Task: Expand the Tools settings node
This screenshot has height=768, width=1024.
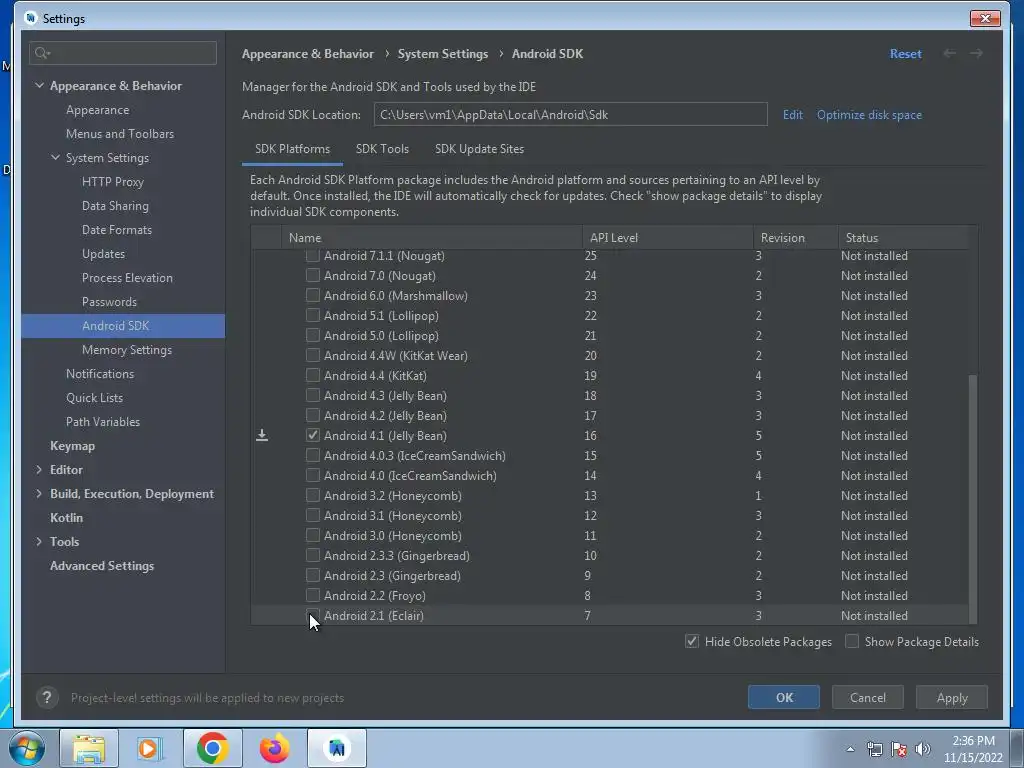Action: point(39,541)
